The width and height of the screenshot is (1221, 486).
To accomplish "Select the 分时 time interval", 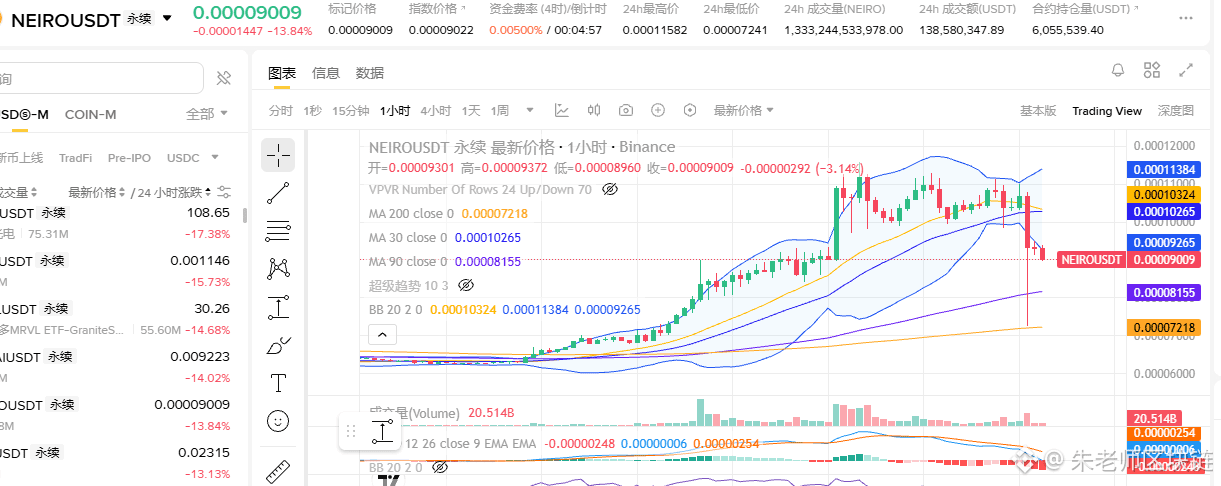I will click(x=281, y=110).
